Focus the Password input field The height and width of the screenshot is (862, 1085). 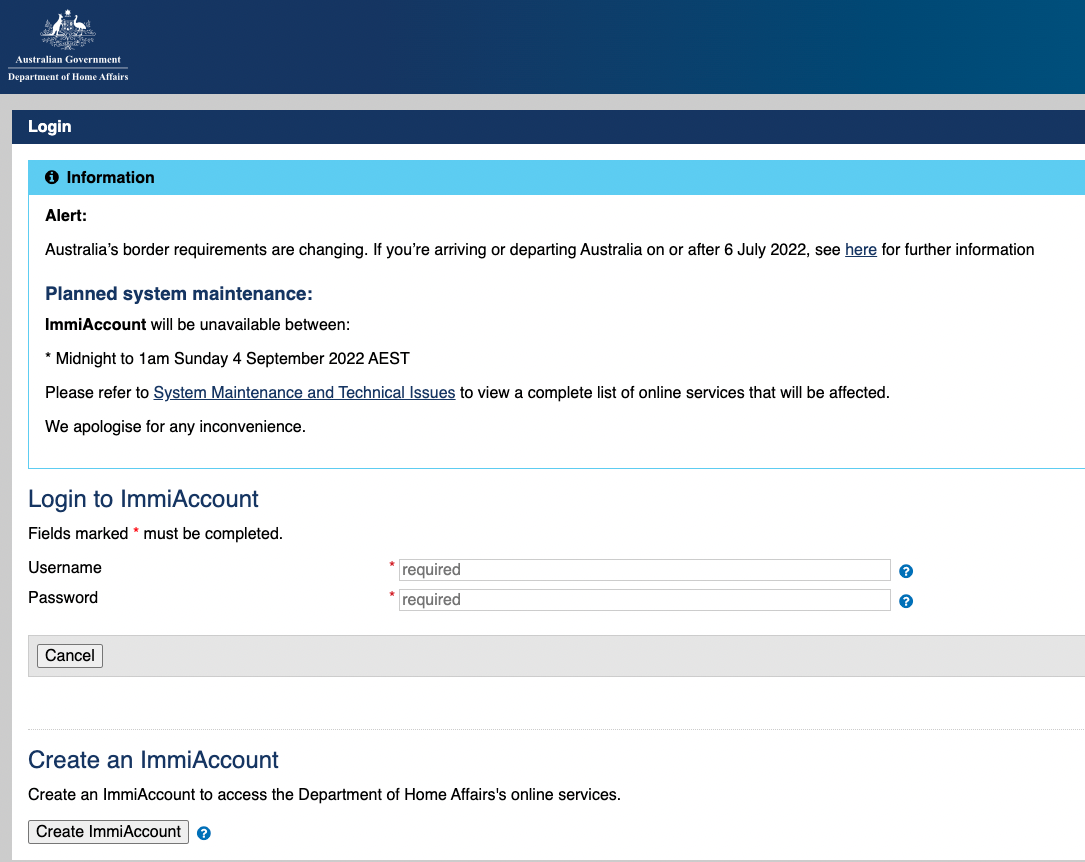(x=644, y=600)
